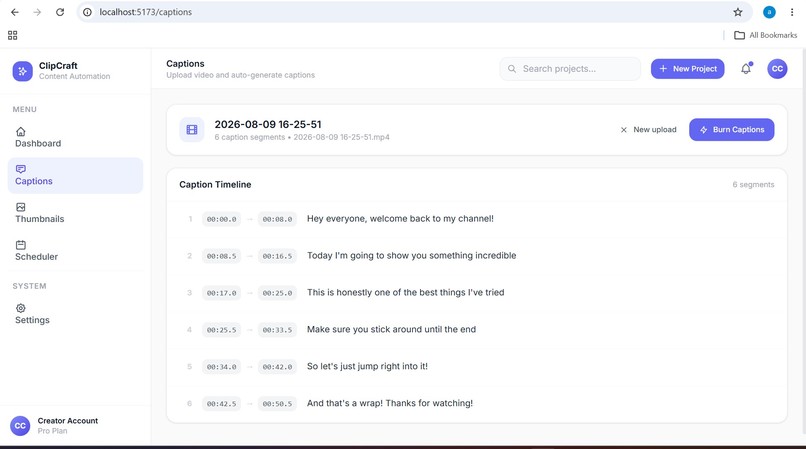Click the ClipCraft logo icon
806x449 pixels.
click(22, 71)
